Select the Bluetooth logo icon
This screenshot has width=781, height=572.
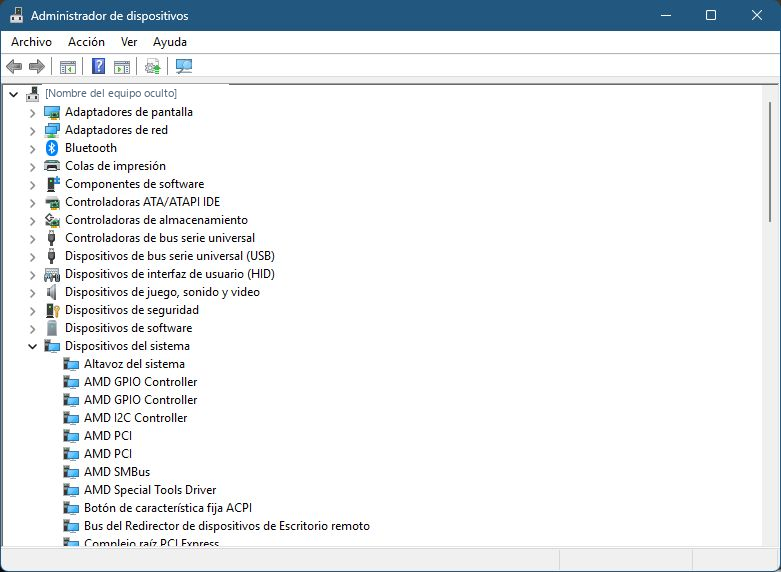coord(52,148)
